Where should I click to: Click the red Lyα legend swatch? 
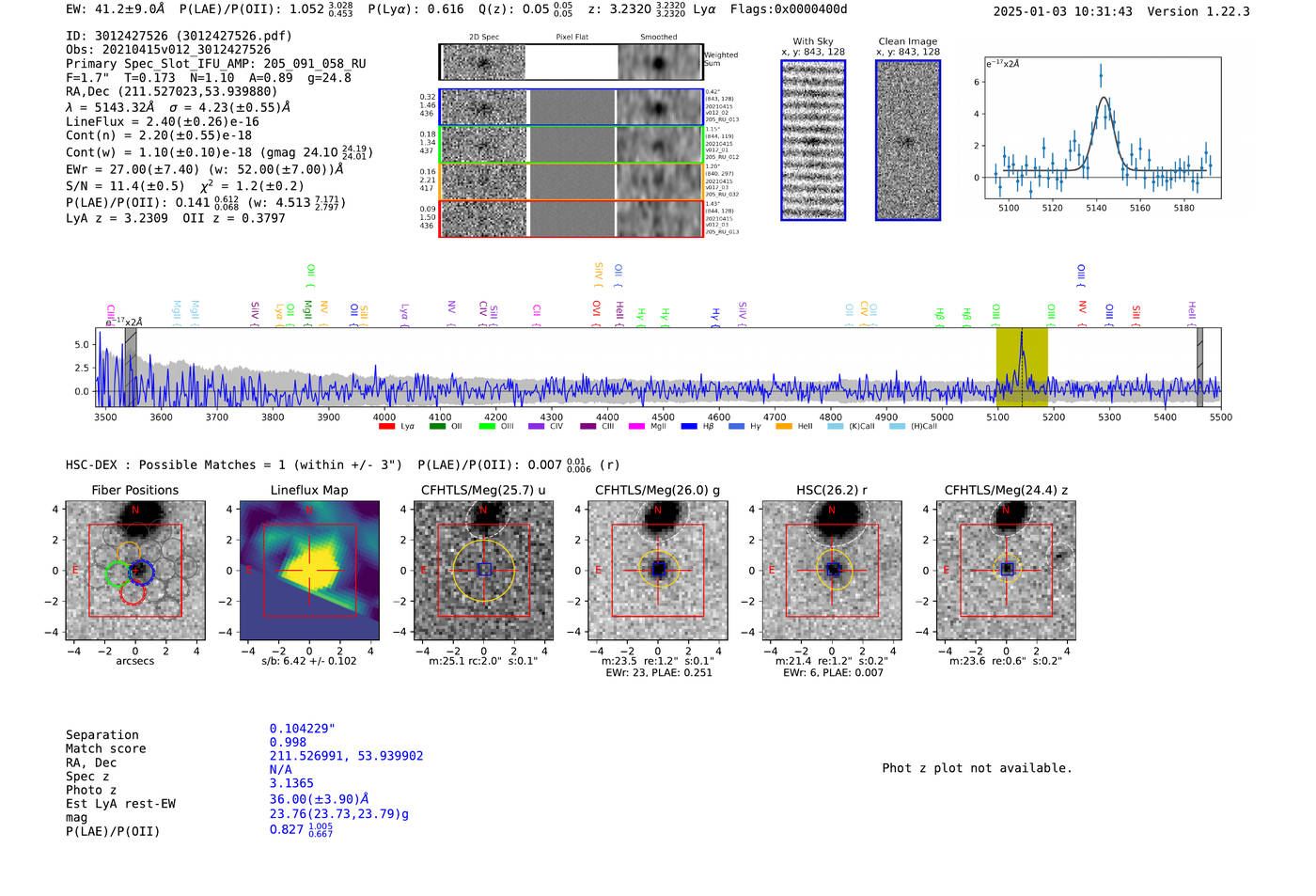coord(386,427)
